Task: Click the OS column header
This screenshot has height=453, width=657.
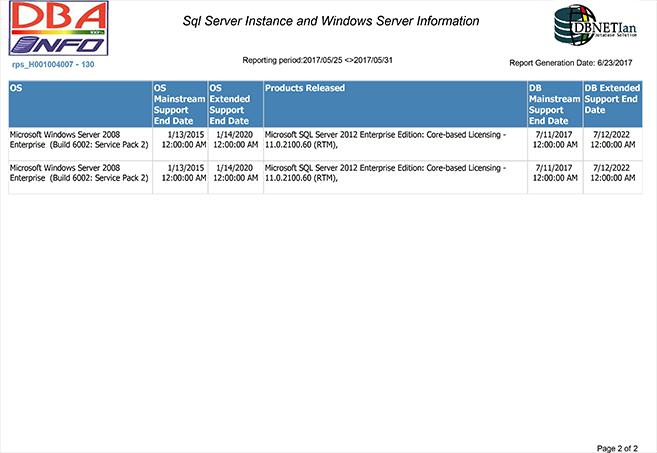Action: coord(80,104)
